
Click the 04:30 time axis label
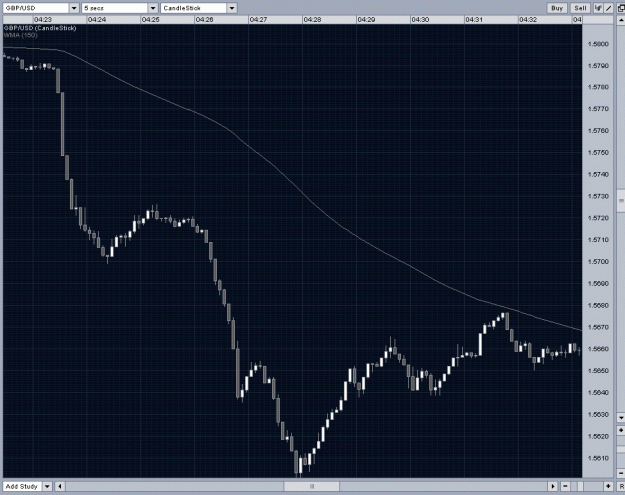420,20
